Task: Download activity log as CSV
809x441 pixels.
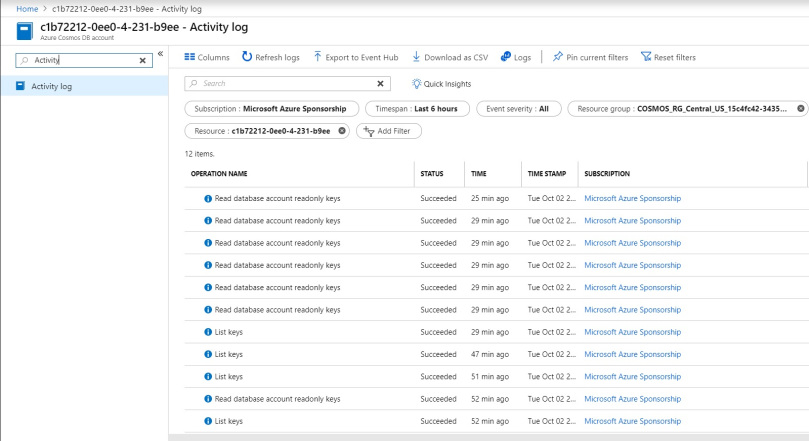Action: coord(450,57)
